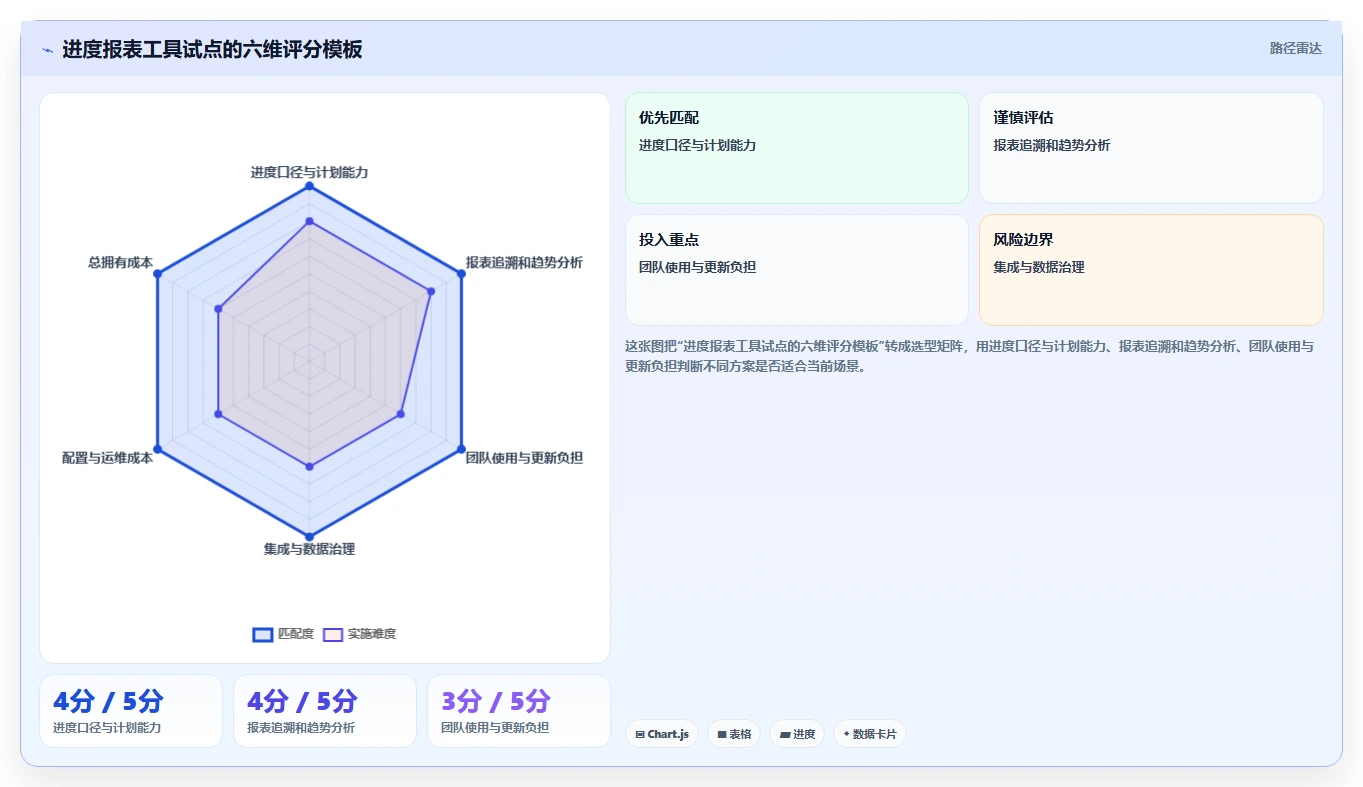Screen dimensions: 1363x787
Task: Toggle the 实施难度 legend swatch
Action: click(333, 634)
